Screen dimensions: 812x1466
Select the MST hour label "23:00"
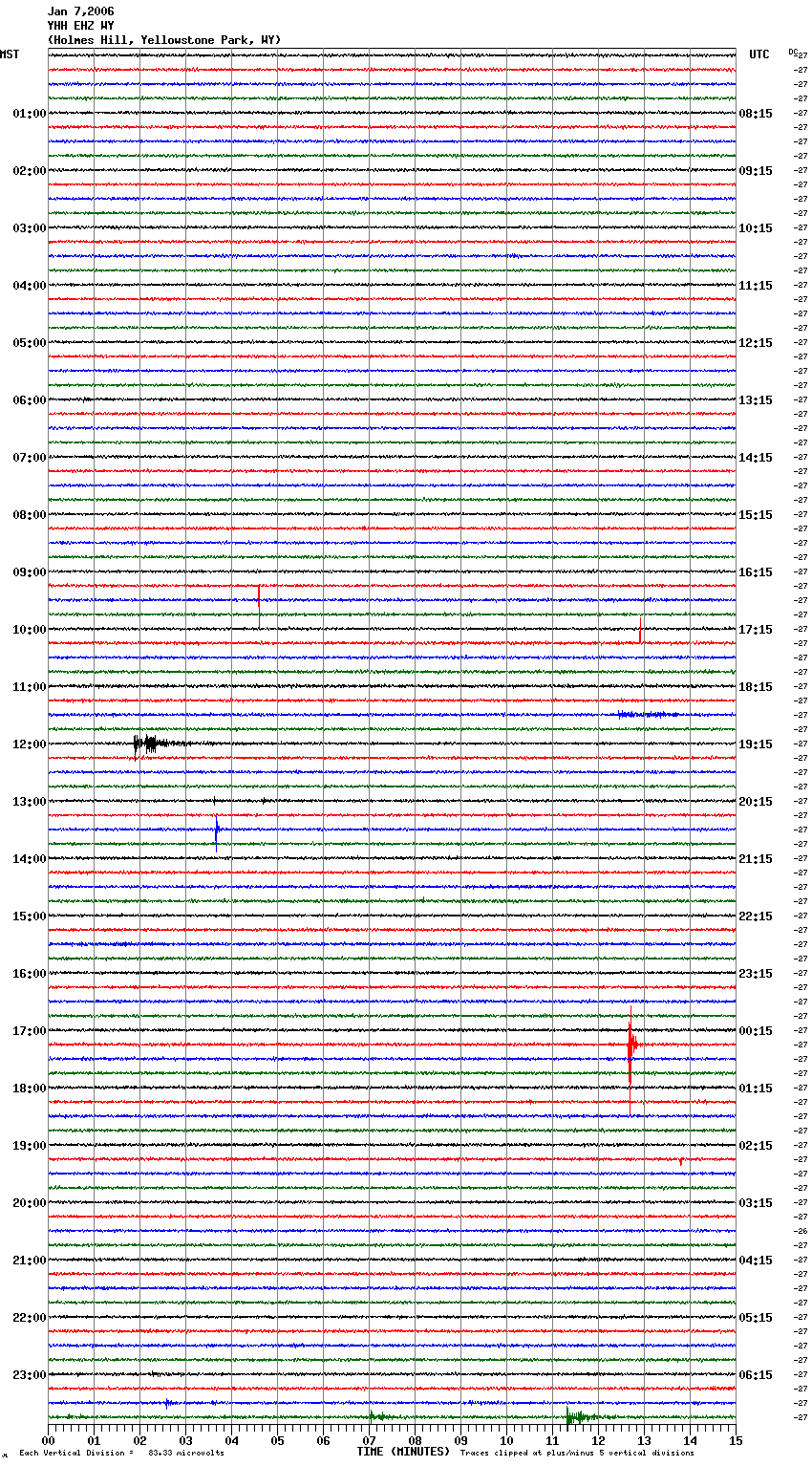click(30, 1375)
